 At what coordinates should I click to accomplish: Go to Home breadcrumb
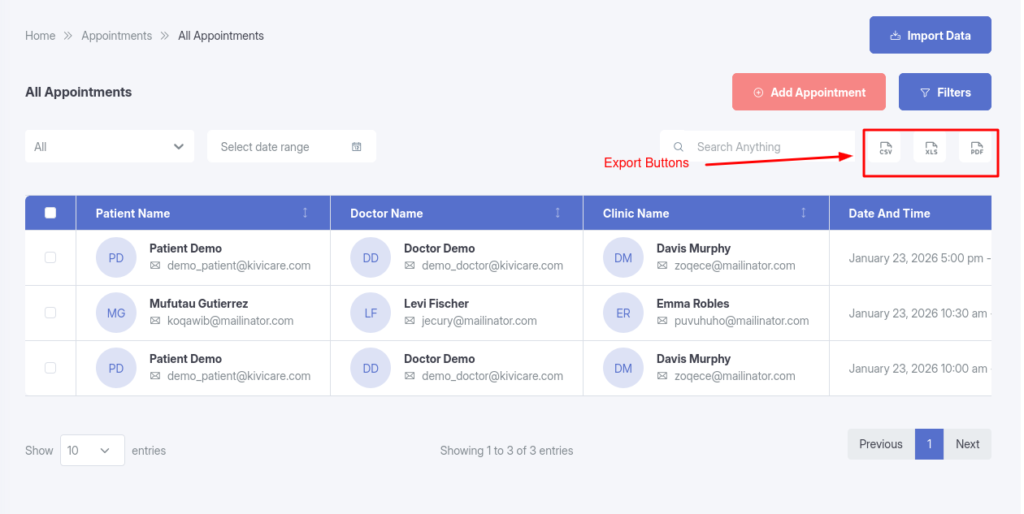(x=40, y=36)
